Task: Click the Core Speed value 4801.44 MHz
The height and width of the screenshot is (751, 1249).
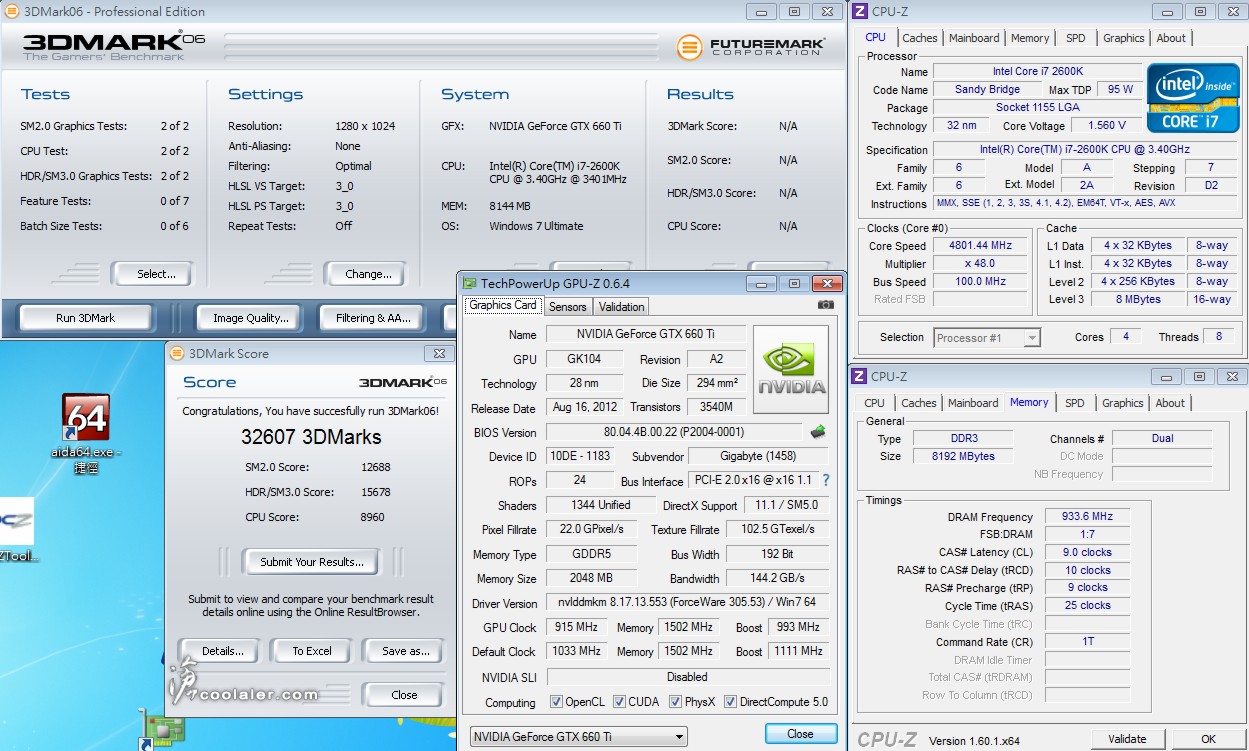Action: click(981, 245)
